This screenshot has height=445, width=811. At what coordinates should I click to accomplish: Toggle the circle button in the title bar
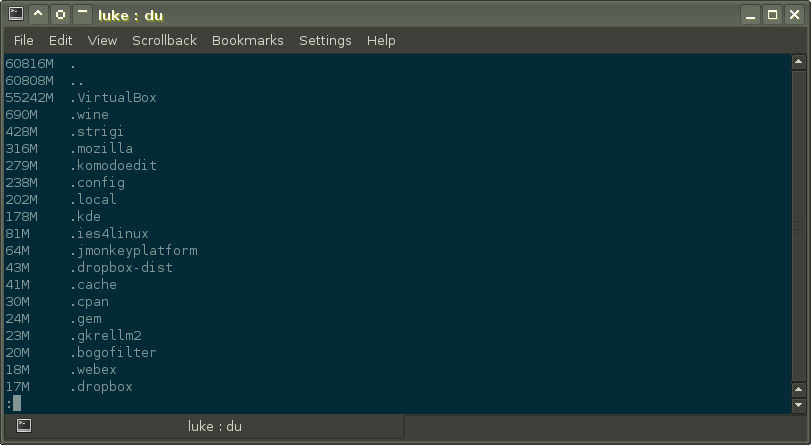tap(60, 14)
